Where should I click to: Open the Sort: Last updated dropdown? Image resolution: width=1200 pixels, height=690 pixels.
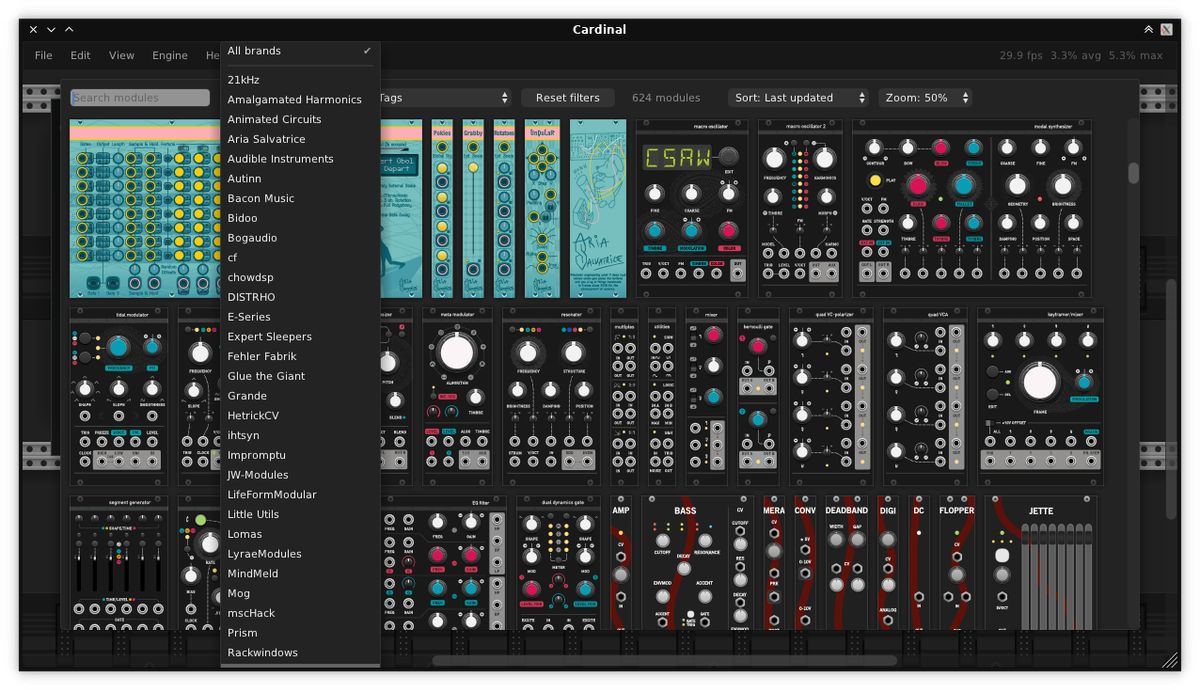click(x=799, y=98)
